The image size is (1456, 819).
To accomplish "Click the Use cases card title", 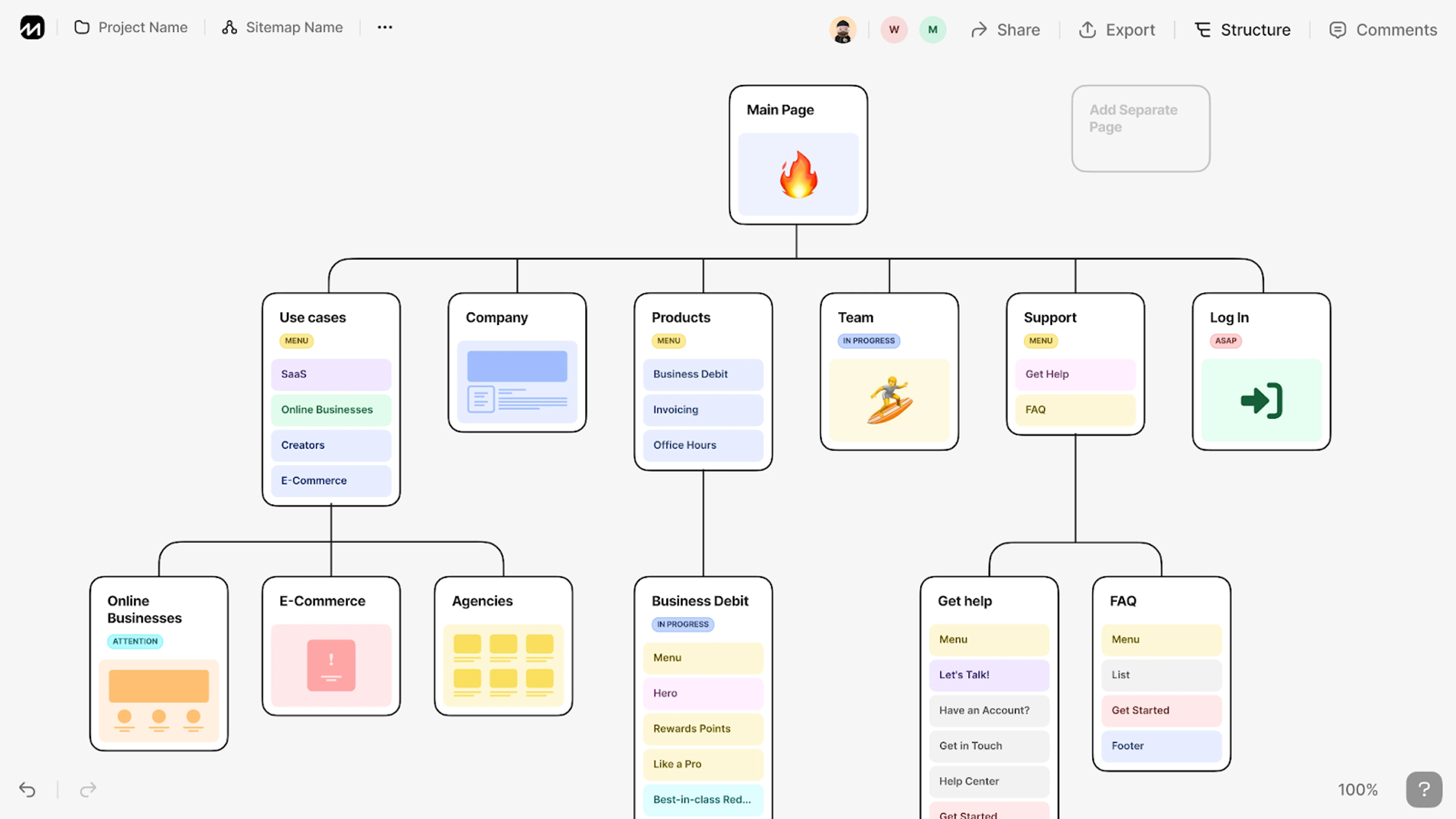I will tap(312, 318).
